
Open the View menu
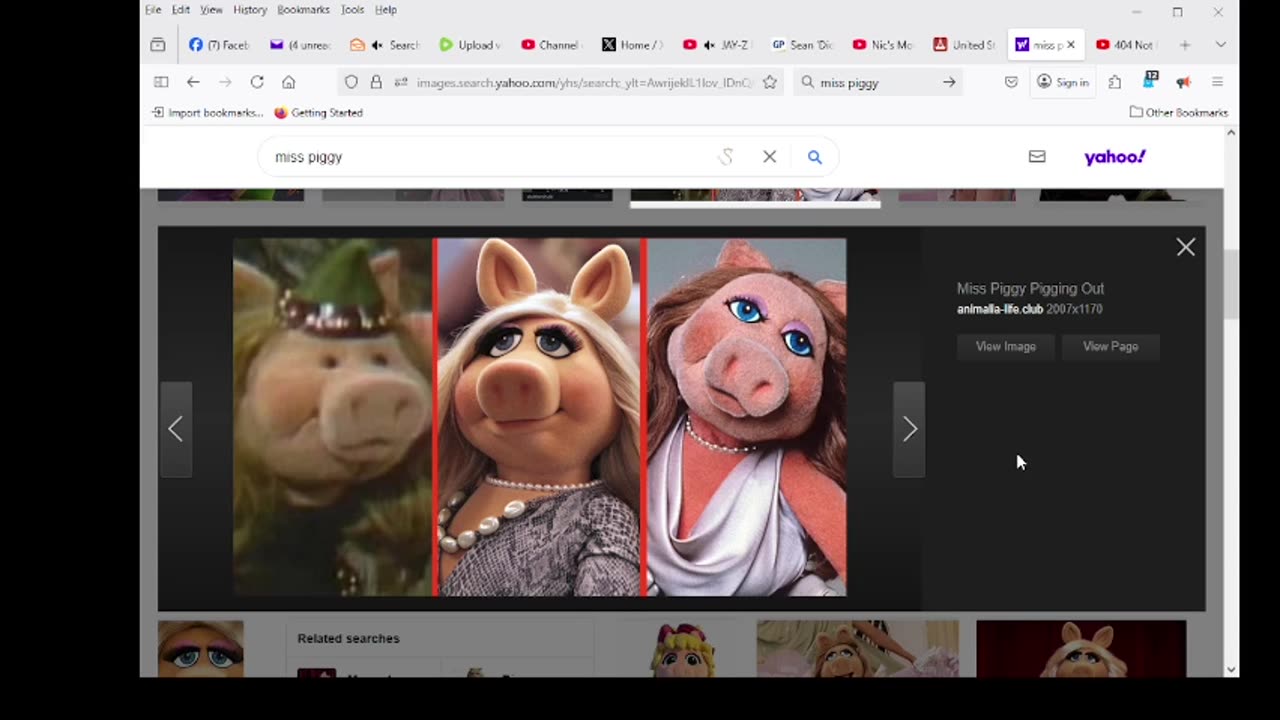pyautogui.click(x=211, y=10)
